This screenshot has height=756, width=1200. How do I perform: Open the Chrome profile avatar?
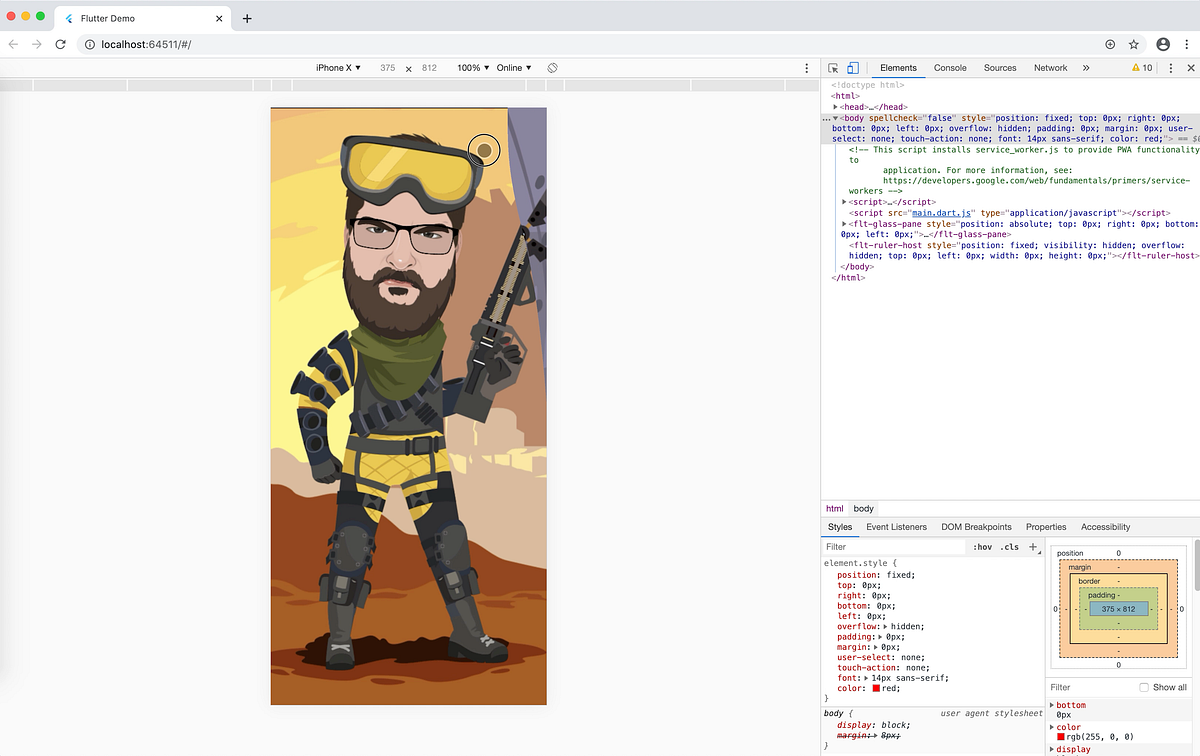[x=1163, y=44]
